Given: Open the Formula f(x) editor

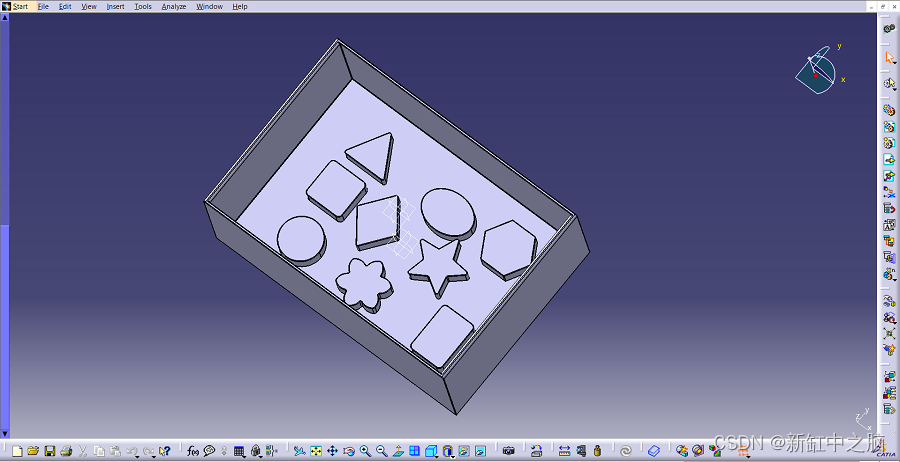Looking at the screenshot, I should [x=193, y=451].
